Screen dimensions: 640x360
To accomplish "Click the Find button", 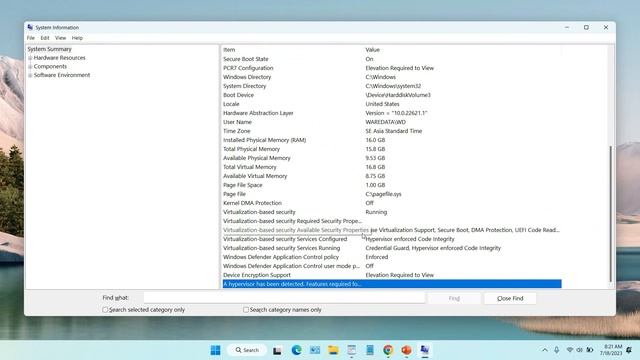I will tap(454, 298).
